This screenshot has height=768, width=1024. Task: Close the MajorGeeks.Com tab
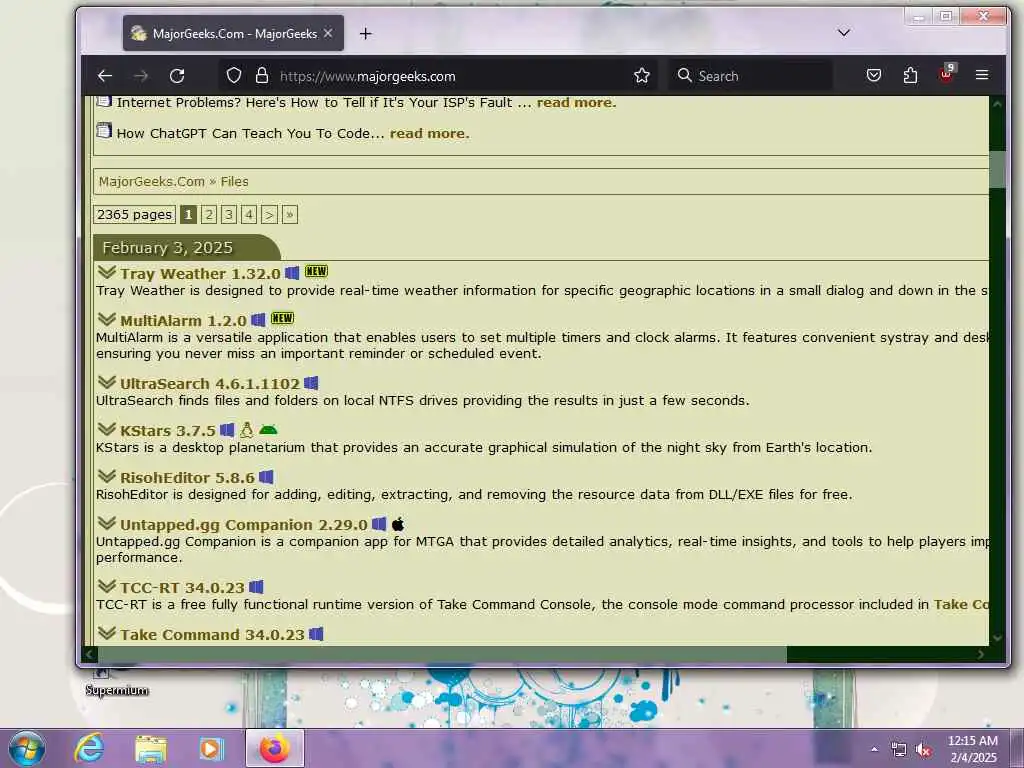point(328,33)
